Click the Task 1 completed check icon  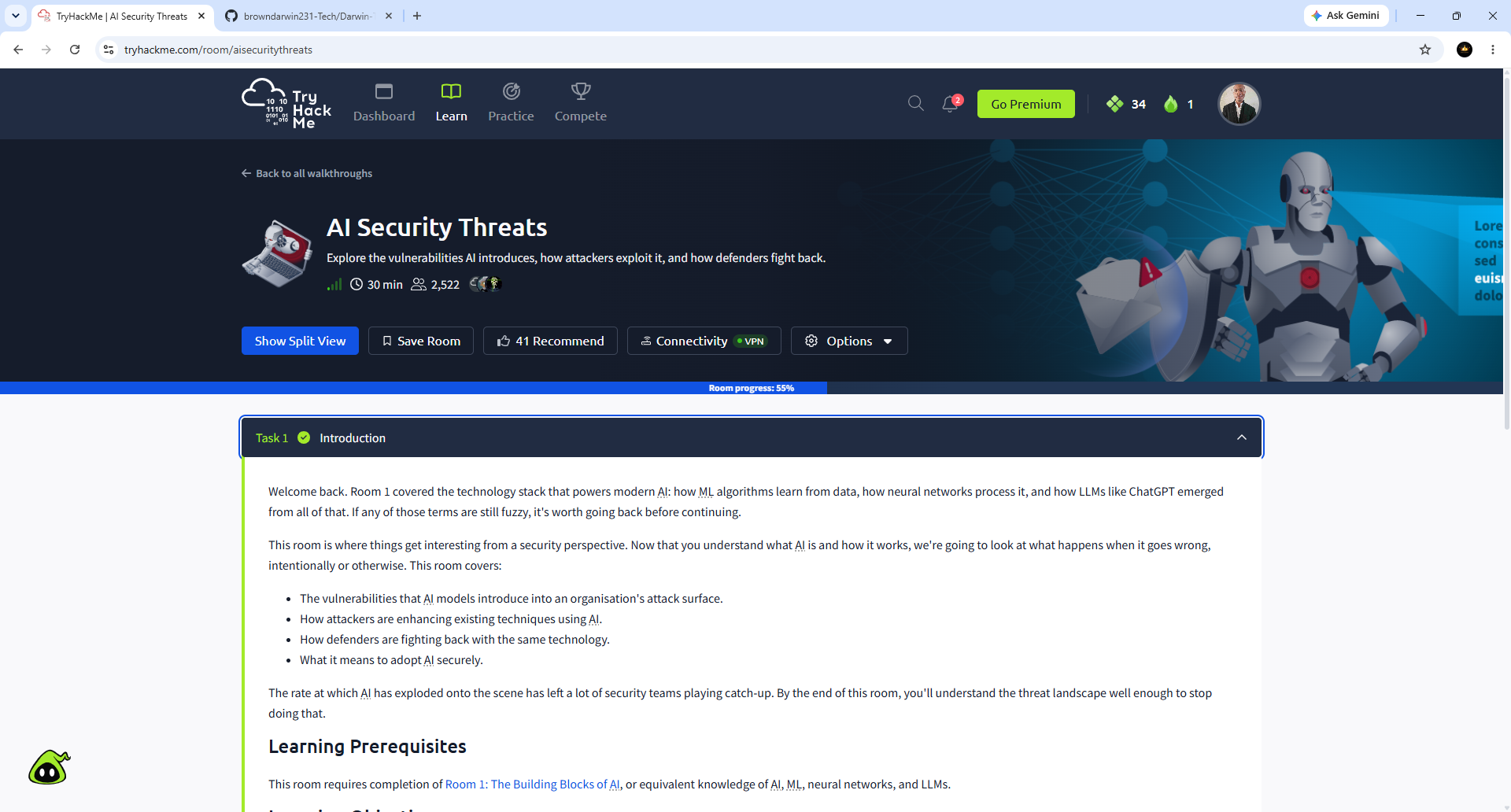(304, 437)
